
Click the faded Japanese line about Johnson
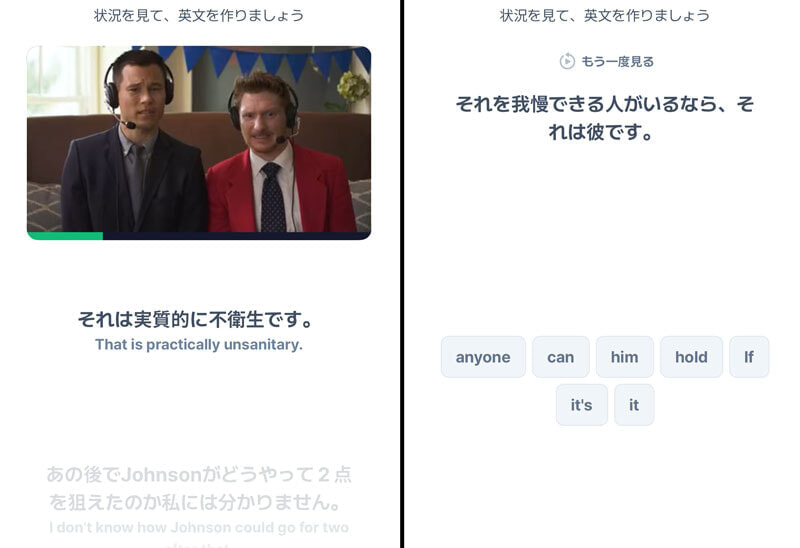[x=199, y=488]
